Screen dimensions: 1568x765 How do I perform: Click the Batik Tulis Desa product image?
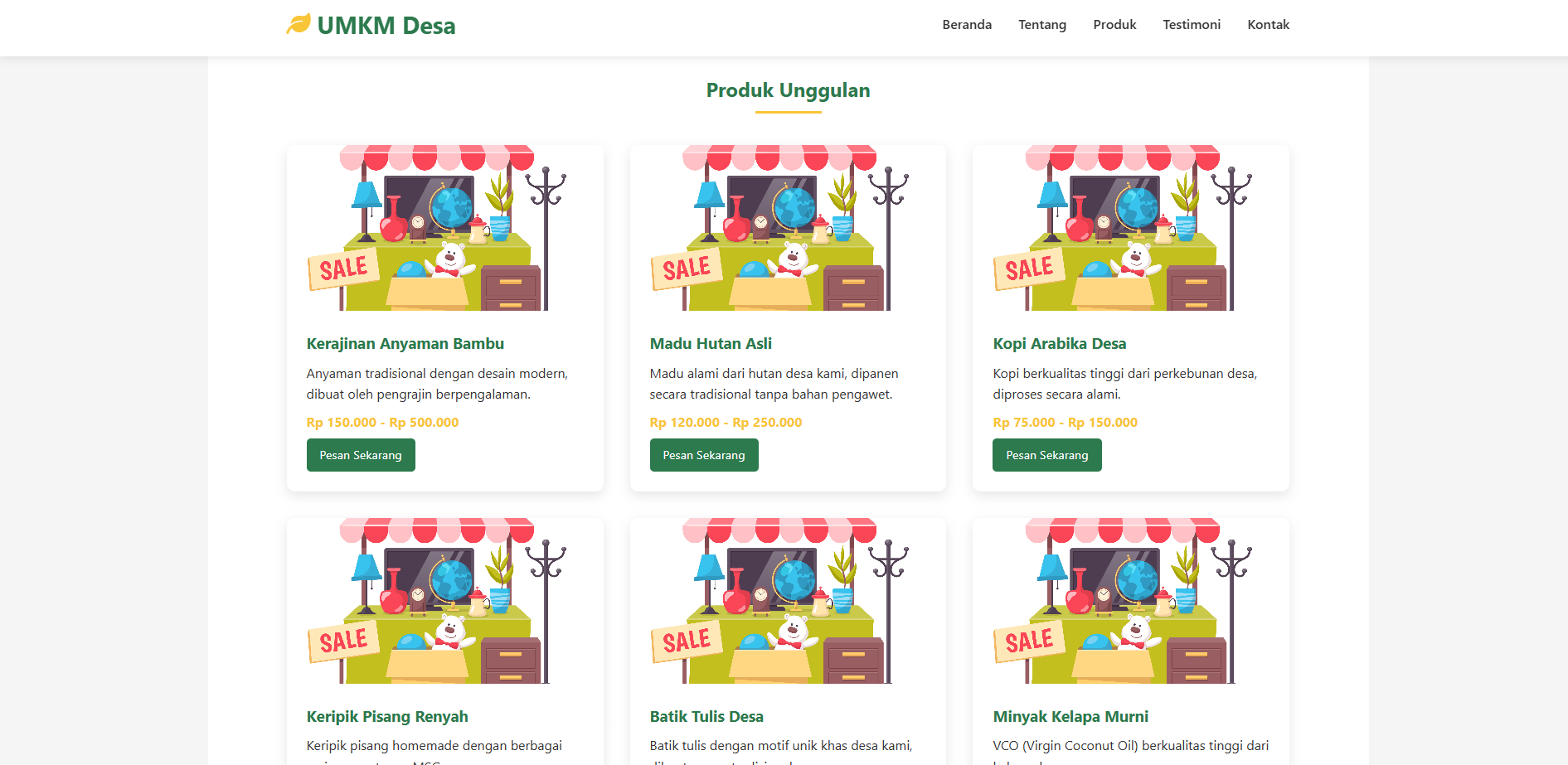point(788,601)
